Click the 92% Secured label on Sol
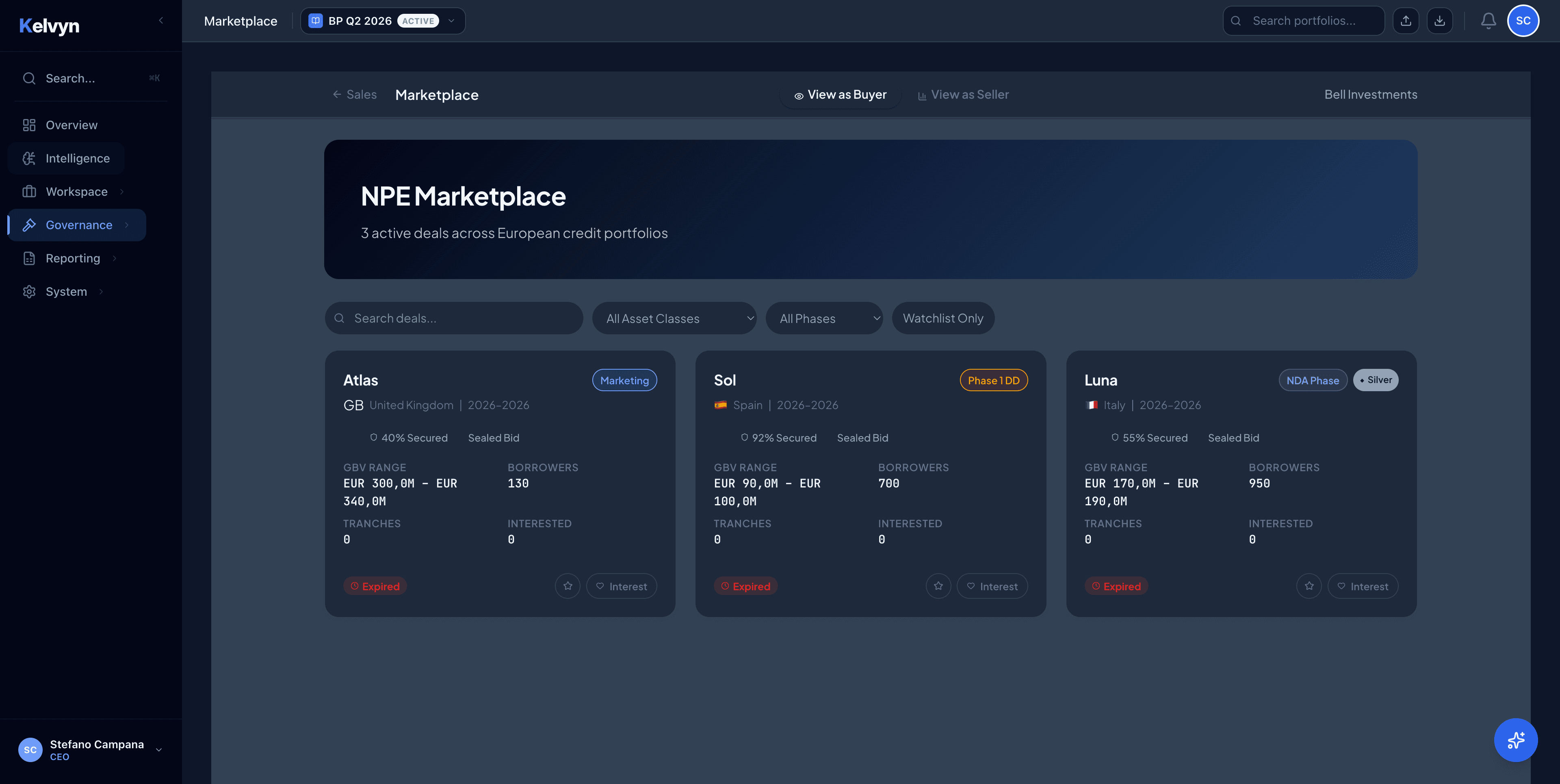This screenshot has width=1560, height=784. click(778, 437)
